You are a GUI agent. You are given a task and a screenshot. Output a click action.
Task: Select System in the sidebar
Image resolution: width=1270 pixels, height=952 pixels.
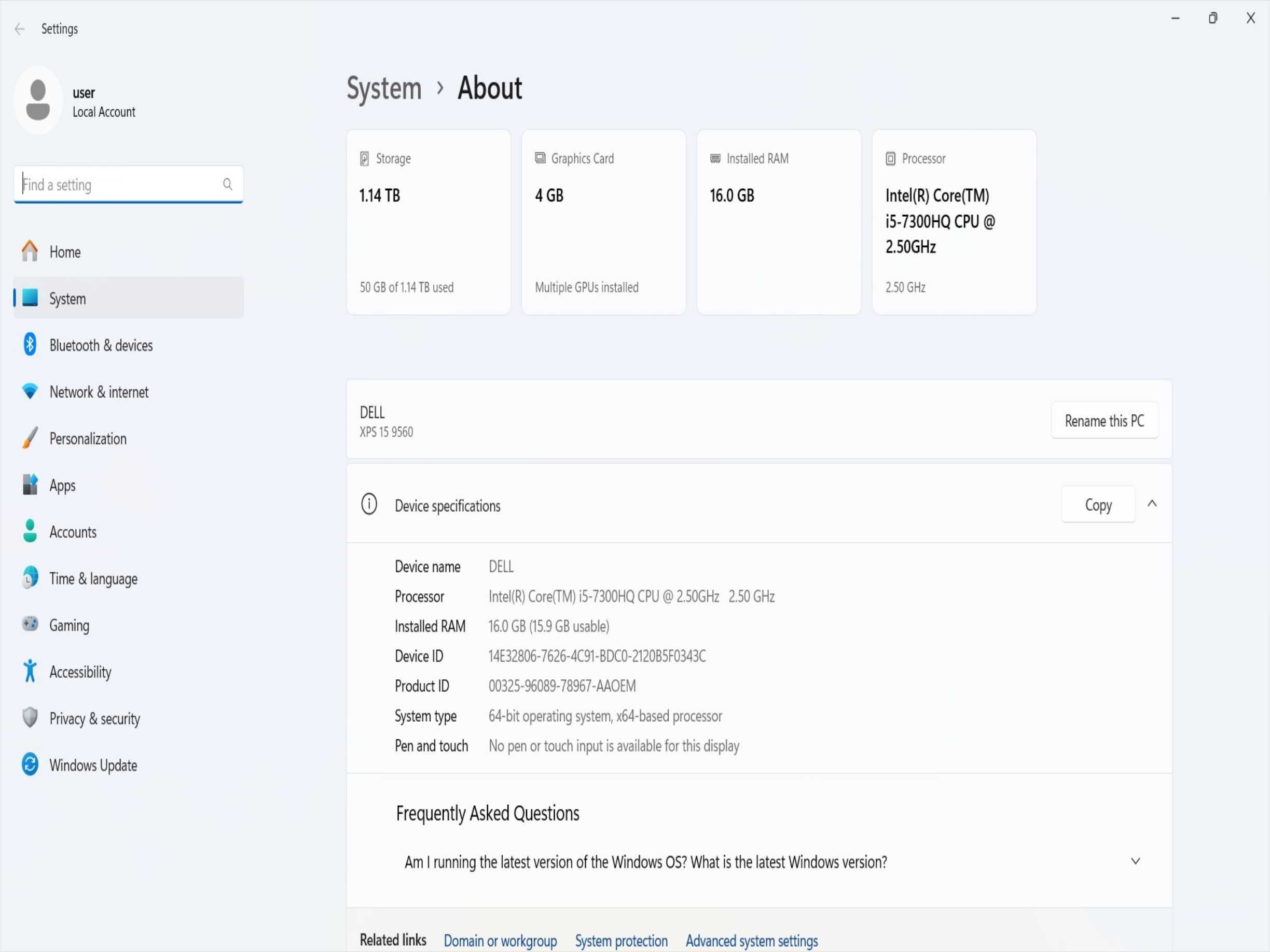[129, 298]
